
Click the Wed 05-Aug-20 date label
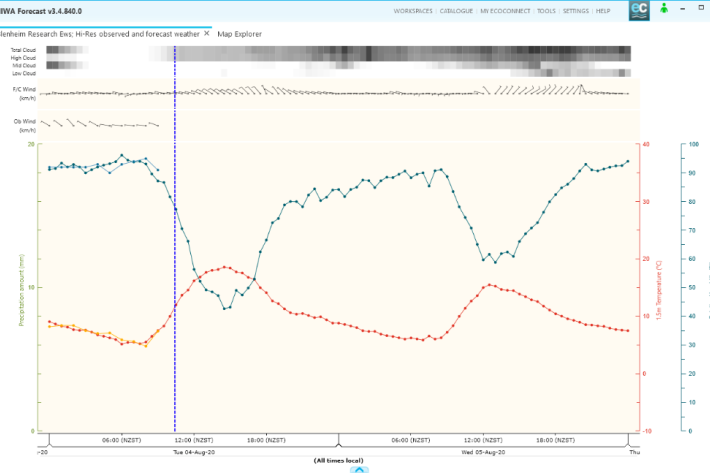[x=482, y=451]
